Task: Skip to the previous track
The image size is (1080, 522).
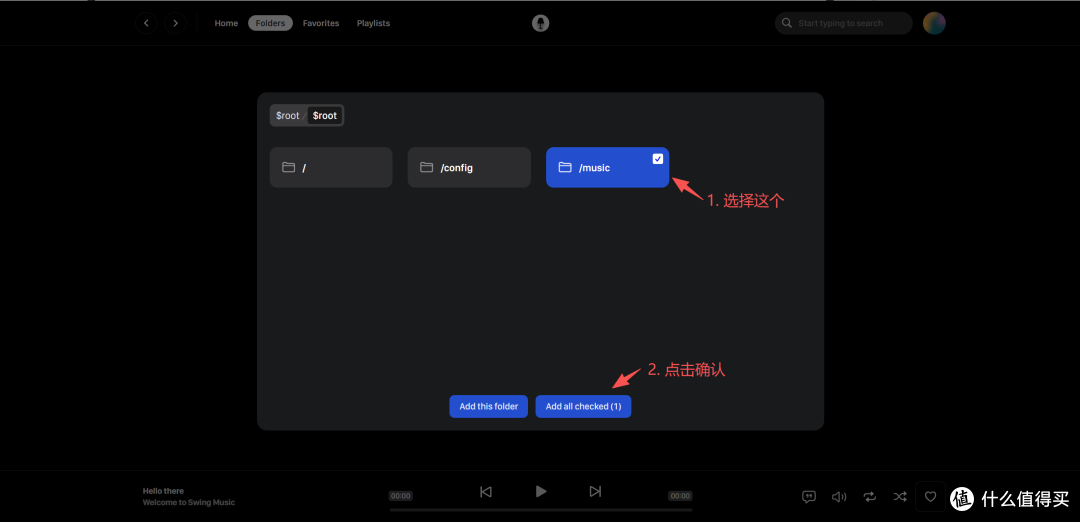Action: tap(486, 492)
